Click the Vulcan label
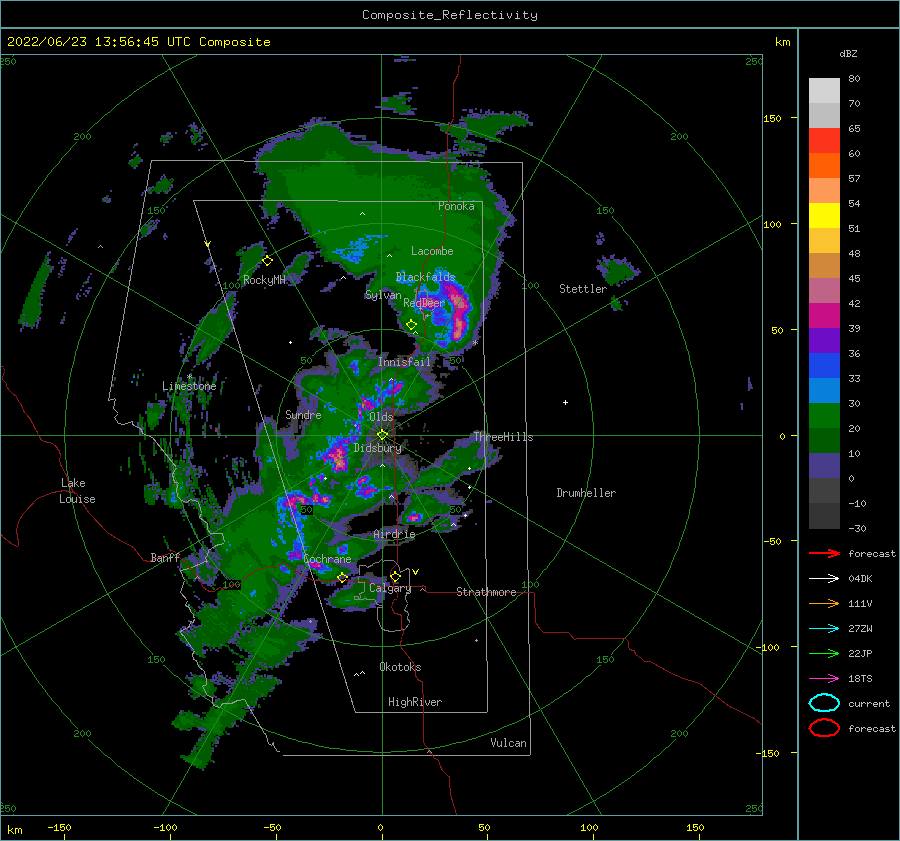The image size is (900, 841). pyautogui.click(x=509, y=743)
